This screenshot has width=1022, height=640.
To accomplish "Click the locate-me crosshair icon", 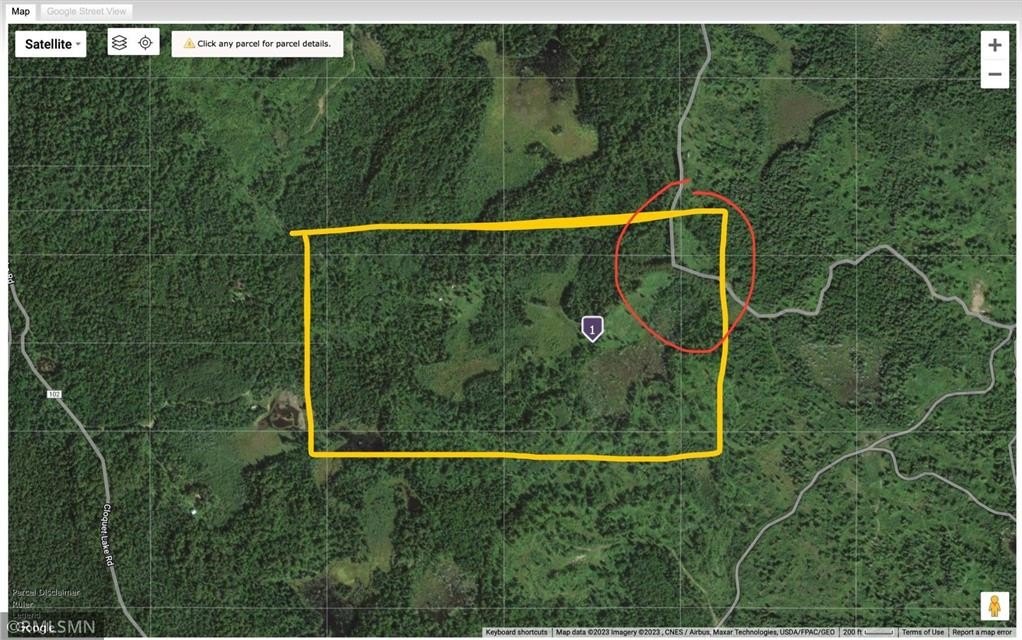I will (145, 43).
